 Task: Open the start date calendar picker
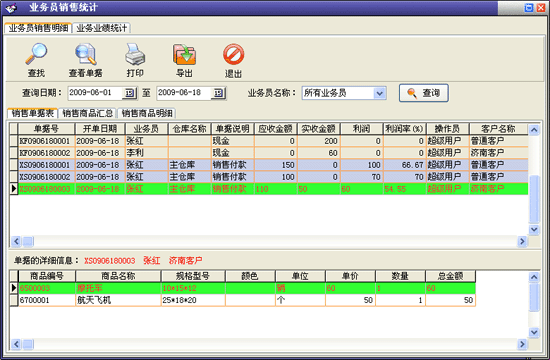pos(129,93)
